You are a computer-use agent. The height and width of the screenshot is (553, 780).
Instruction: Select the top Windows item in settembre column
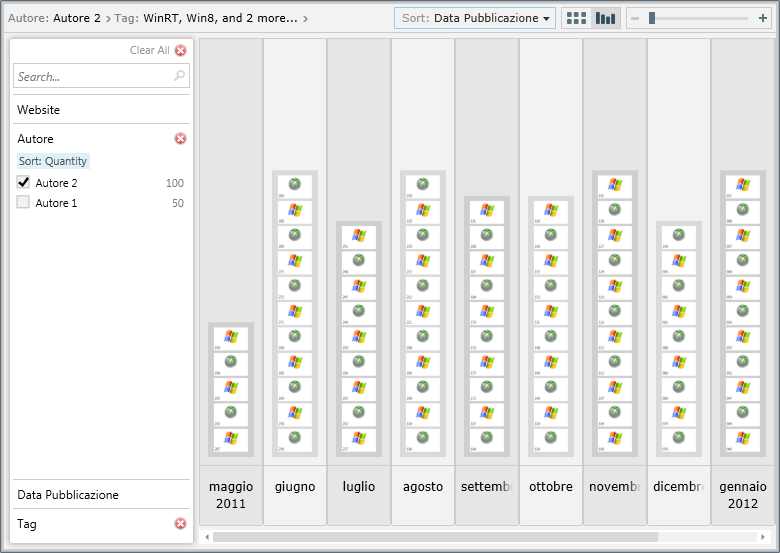487,212
